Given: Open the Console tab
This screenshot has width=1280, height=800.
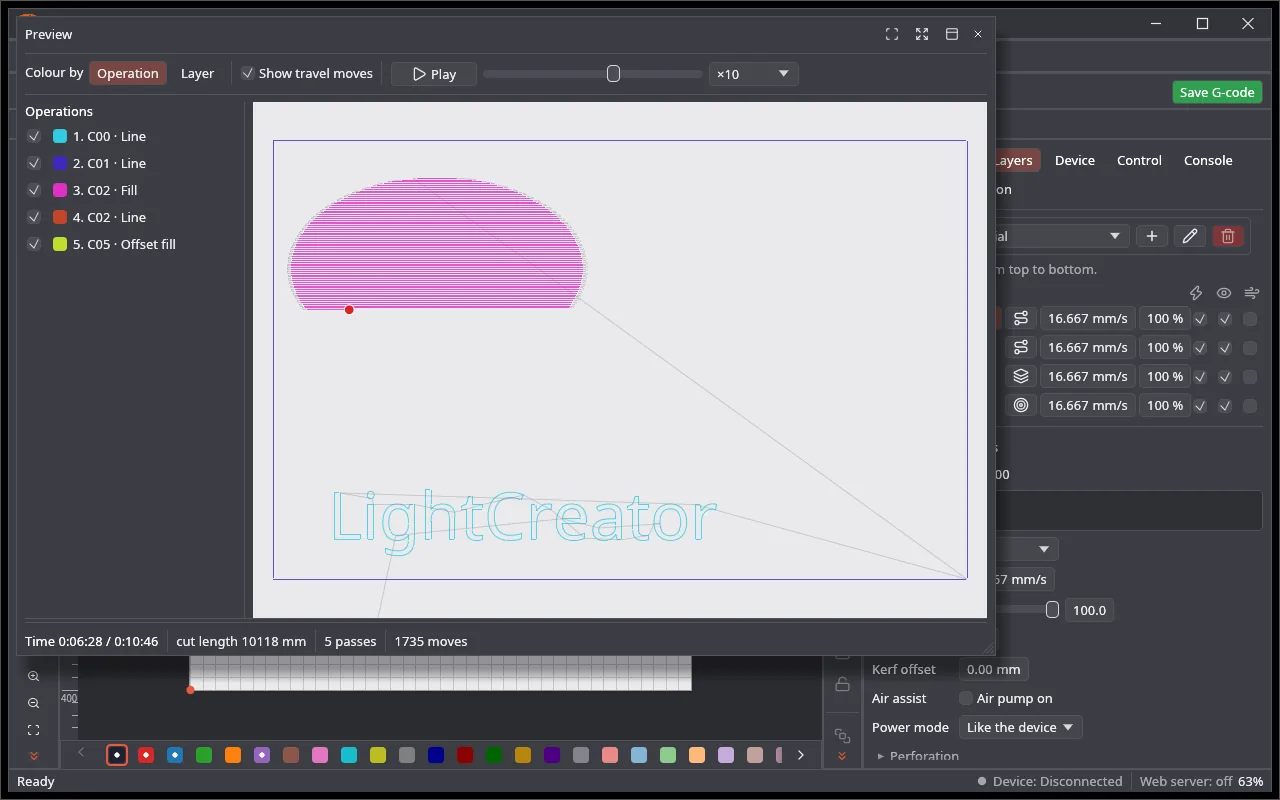Looking at the screenshot, I should click(x=1208, y=160).
